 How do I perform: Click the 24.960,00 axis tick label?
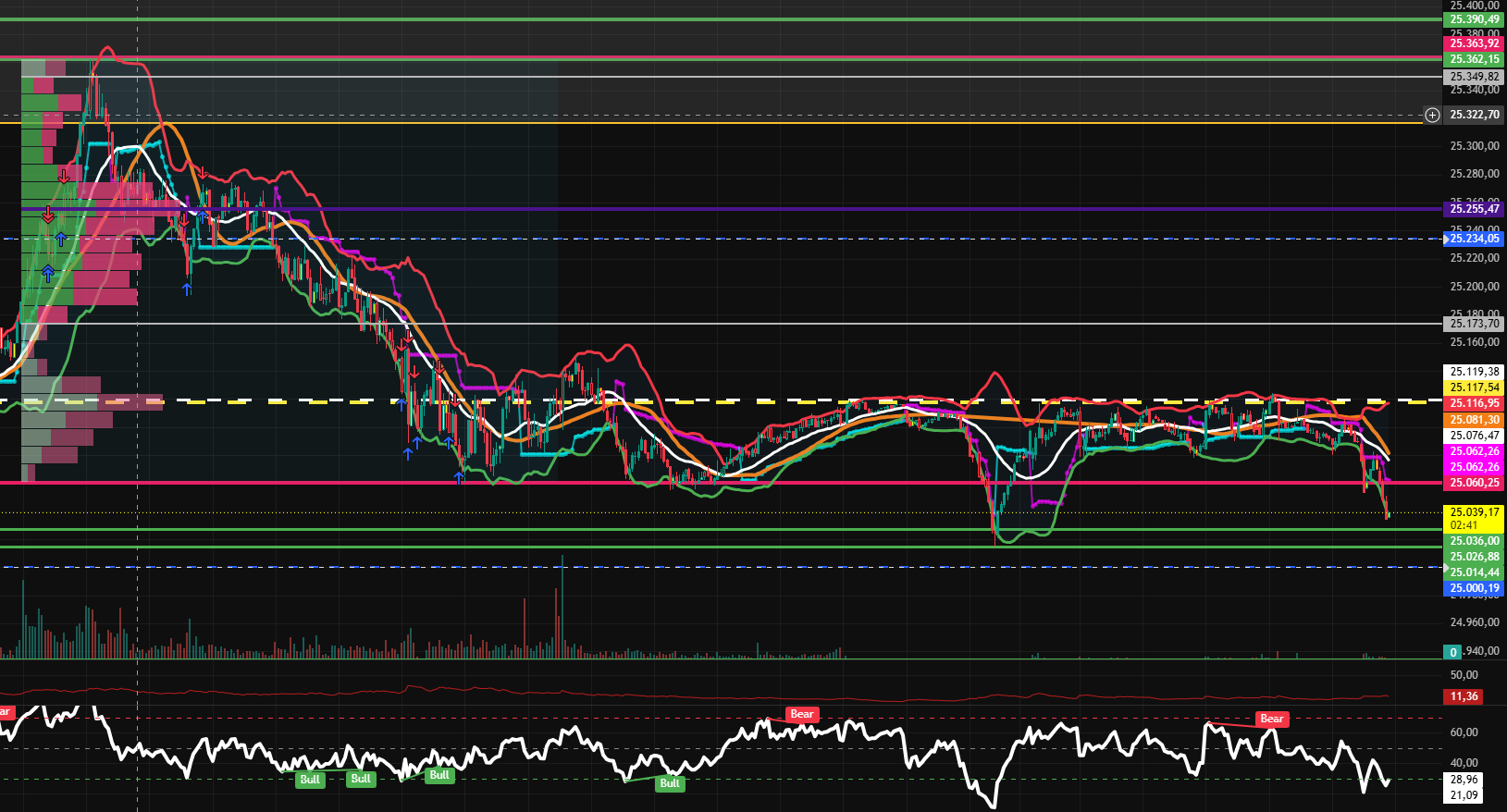coord(1475,622)
